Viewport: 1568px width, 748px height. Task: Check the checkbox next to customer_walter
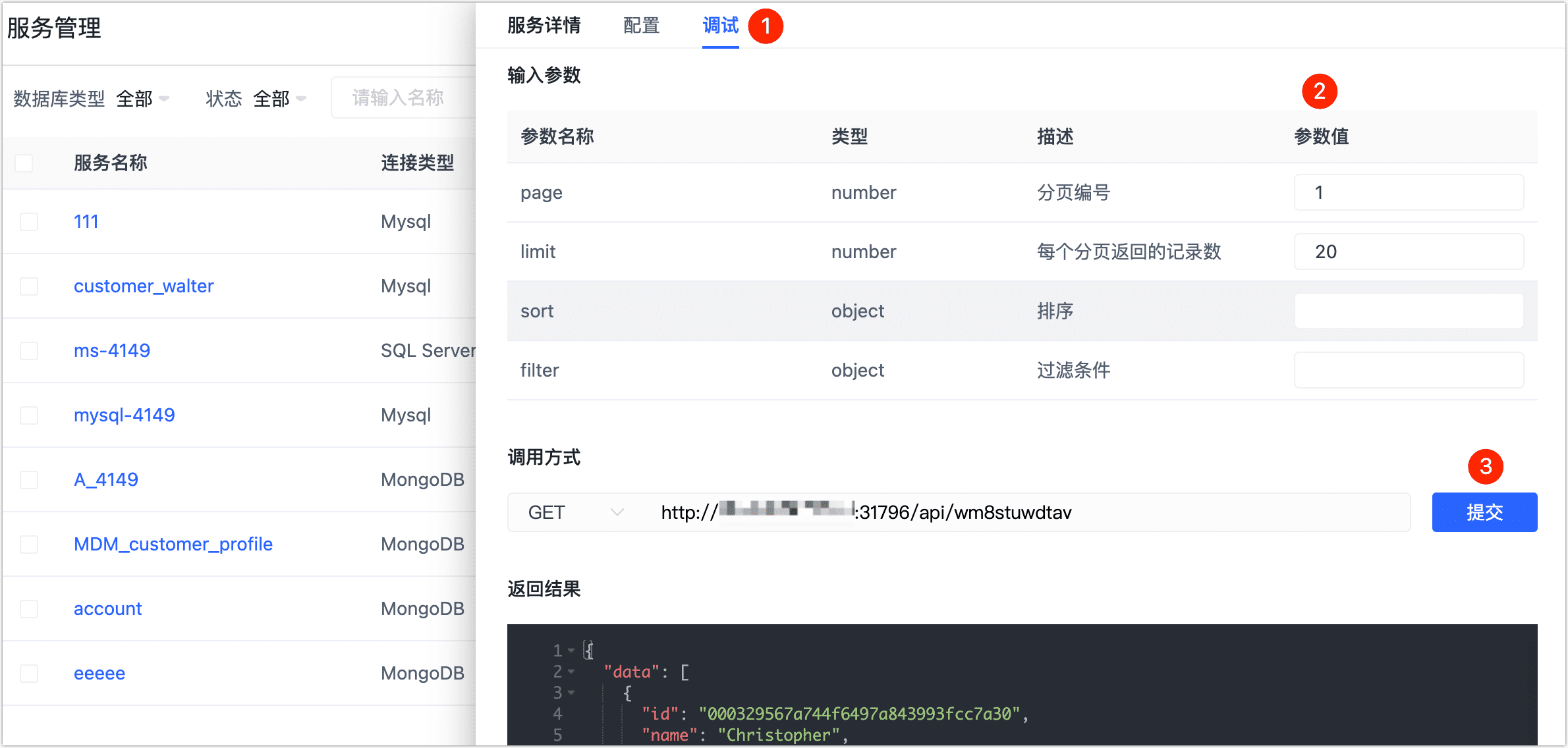click(x=29, y=286)
